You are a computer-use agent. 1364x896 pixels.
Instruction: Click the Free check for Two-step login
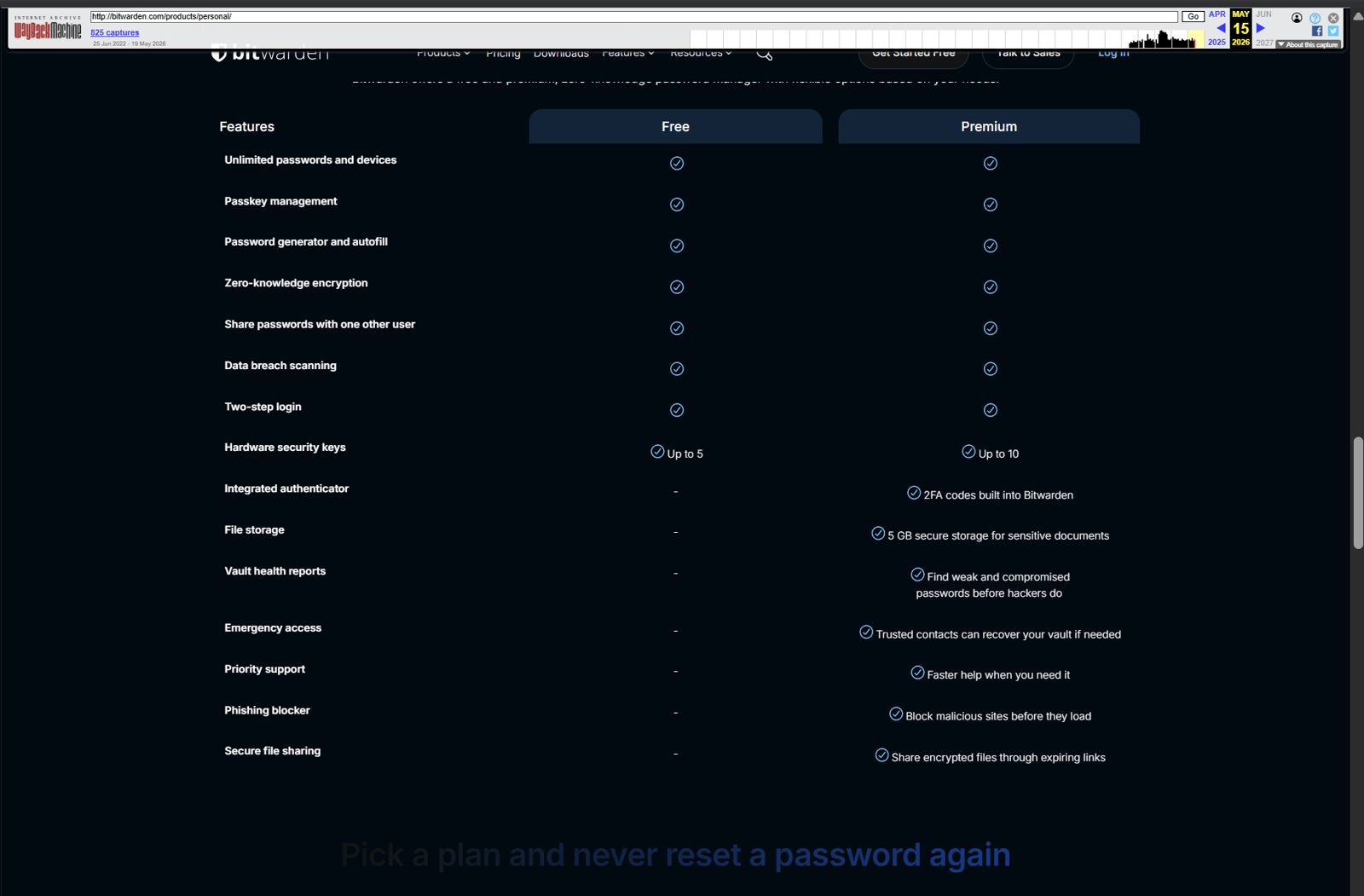tap(677, 410)
